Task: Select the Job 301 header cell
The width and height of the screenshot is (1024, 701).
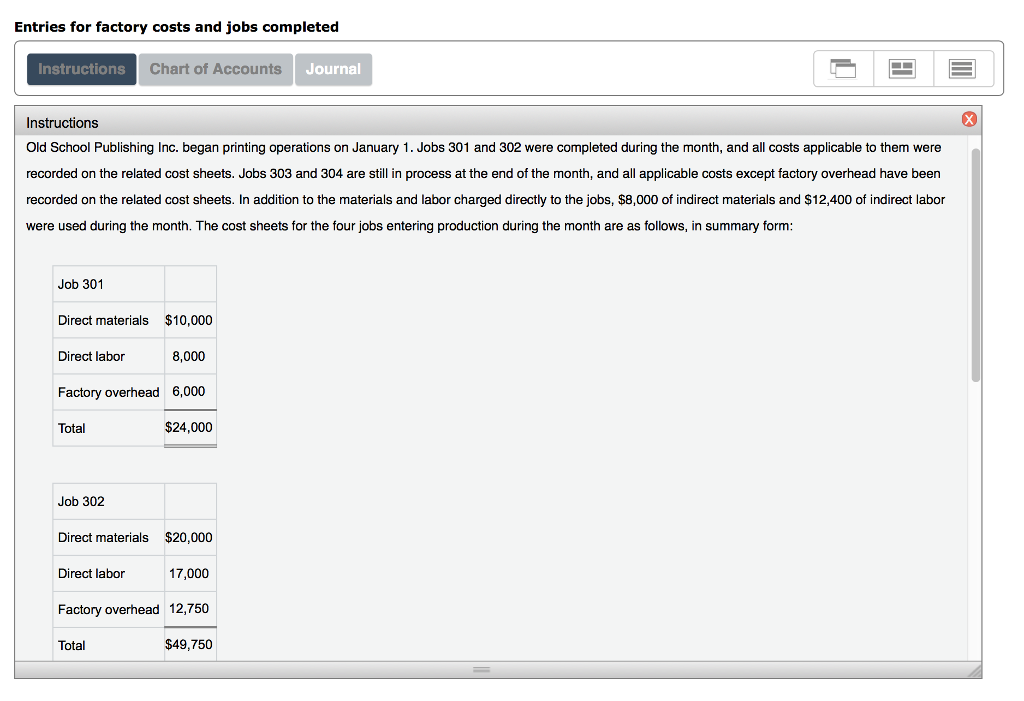Action: coord(109,284)
